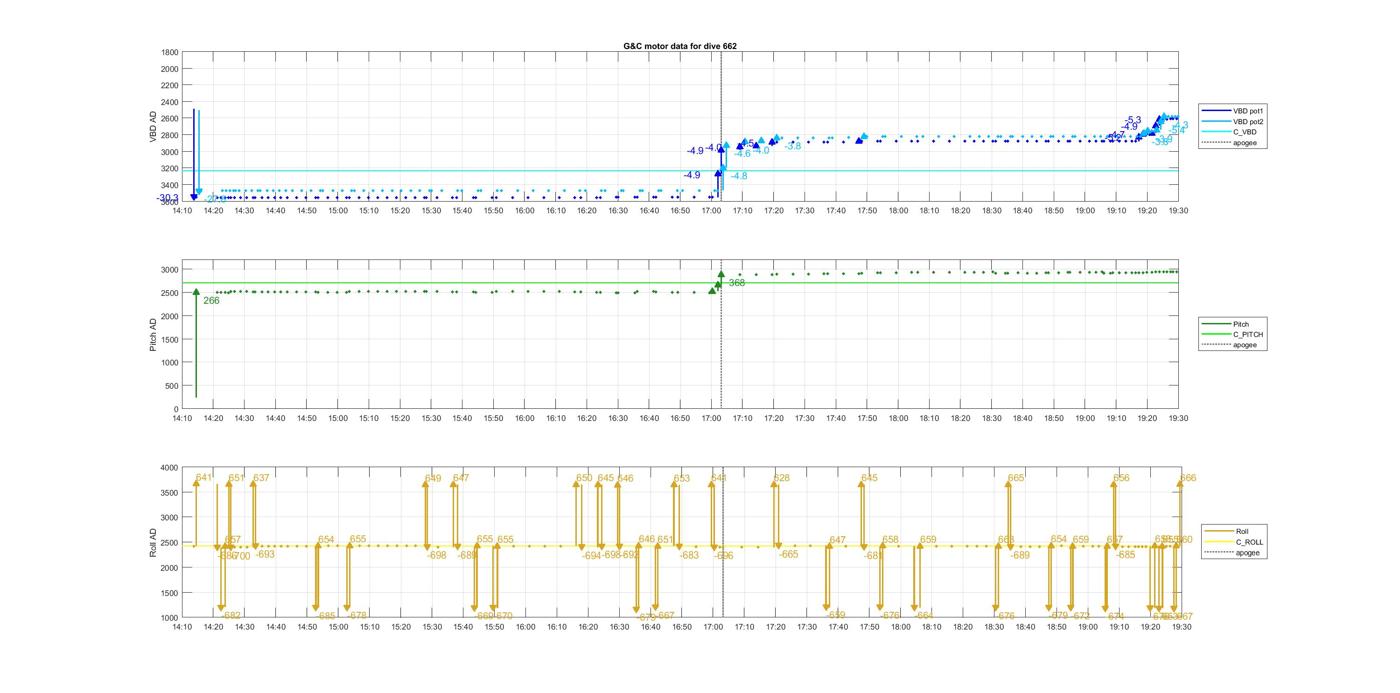Click the '650' roll data label
Viewport: 1400px width, 693px height.
point(584,478)
